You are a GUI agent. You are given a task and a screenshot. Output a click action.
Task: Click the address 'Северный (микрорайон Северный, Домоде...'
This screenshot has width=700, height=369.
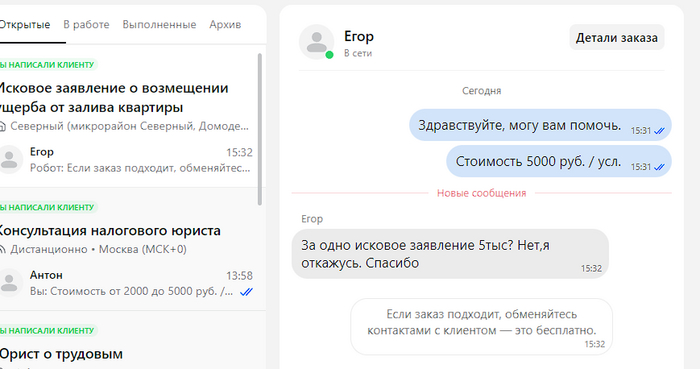(x=129, y=126)
